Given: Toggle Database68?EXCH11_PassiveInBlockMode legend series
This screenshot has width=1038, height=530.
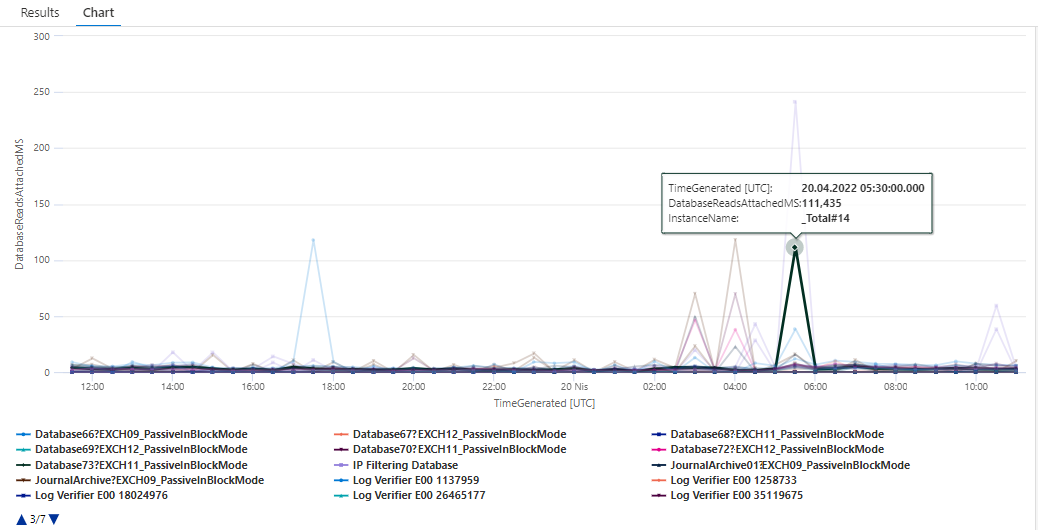Looking at the screenshot, I should pos(768,435).
